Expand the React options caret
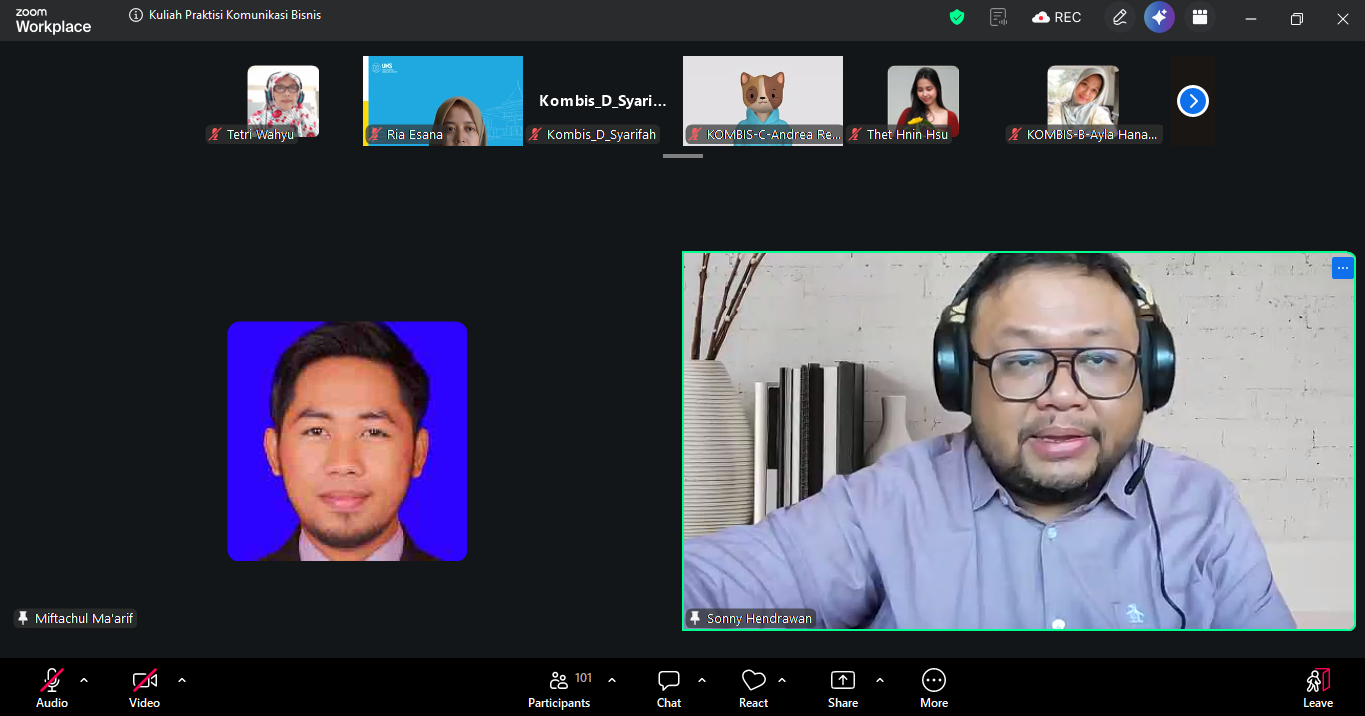The image size is (1365, 716). 782,680
